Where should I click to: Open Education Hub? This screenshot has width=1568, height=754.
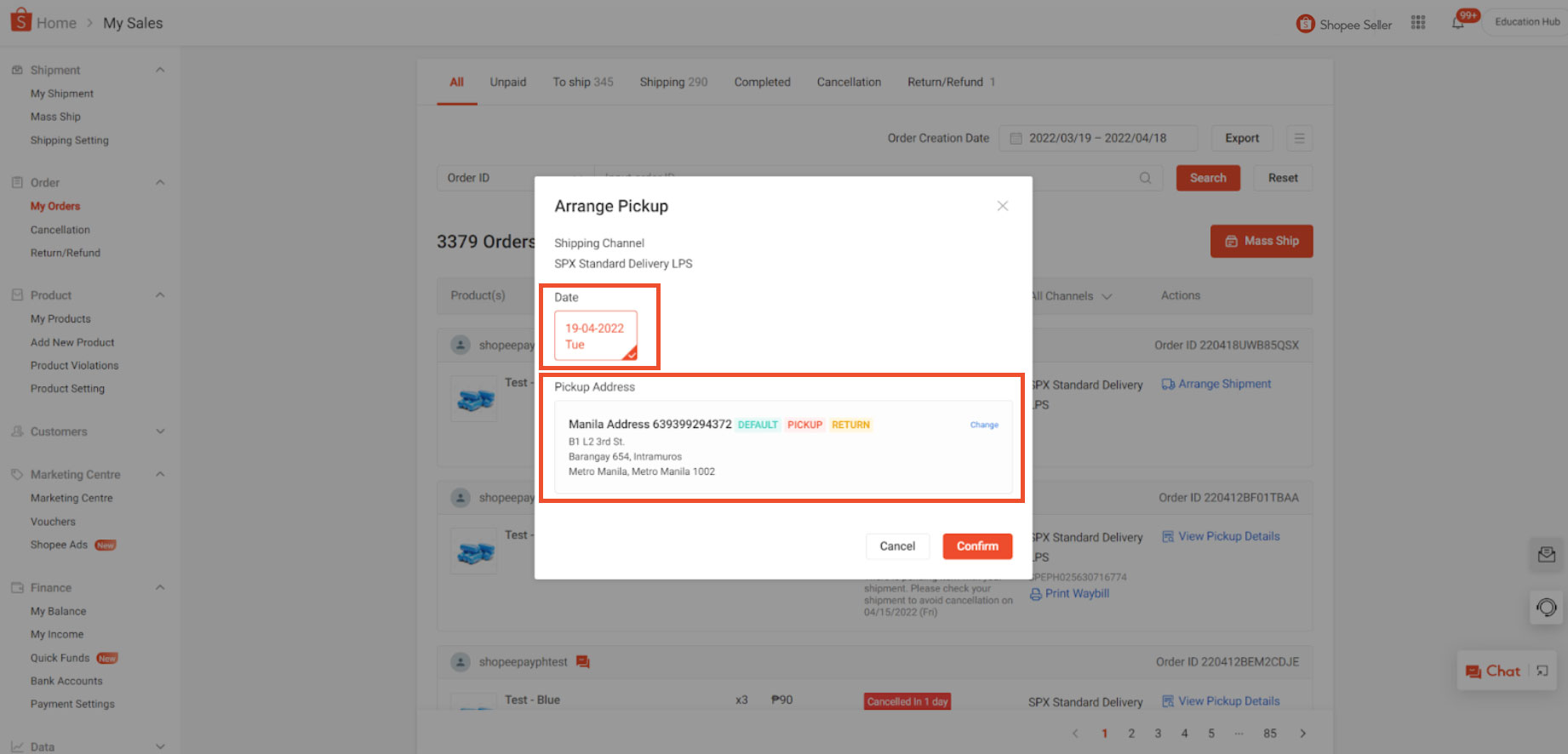point(1527,22)
